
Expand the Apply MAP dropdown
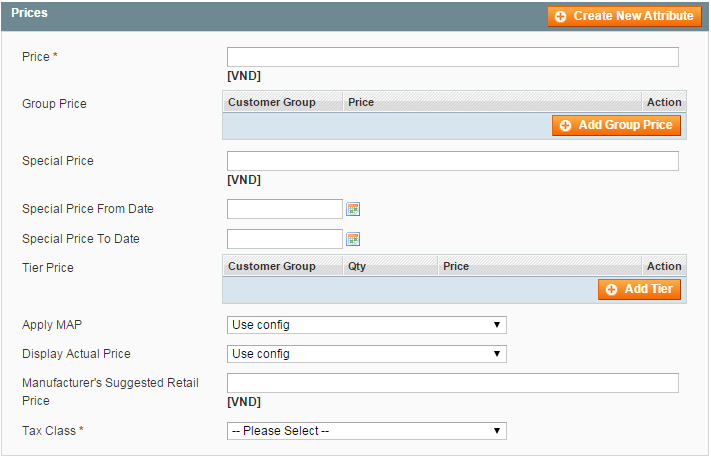366,325
